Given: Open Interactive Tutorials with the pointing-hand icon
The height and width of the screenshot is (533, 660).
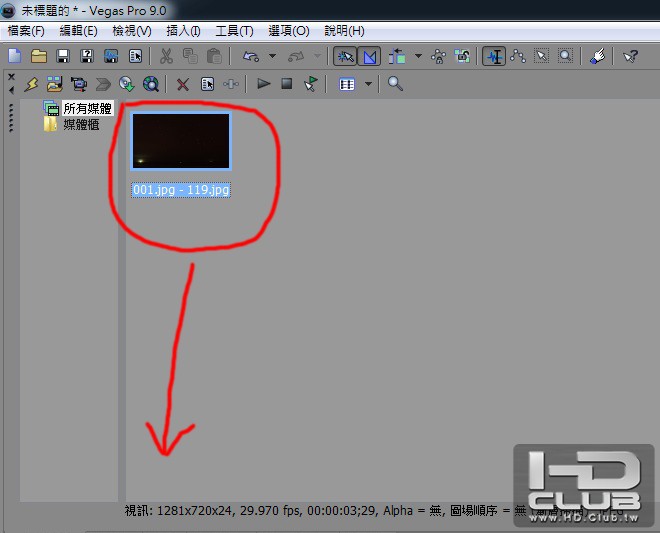Looking at the screenshot, I should click(597, 56).
